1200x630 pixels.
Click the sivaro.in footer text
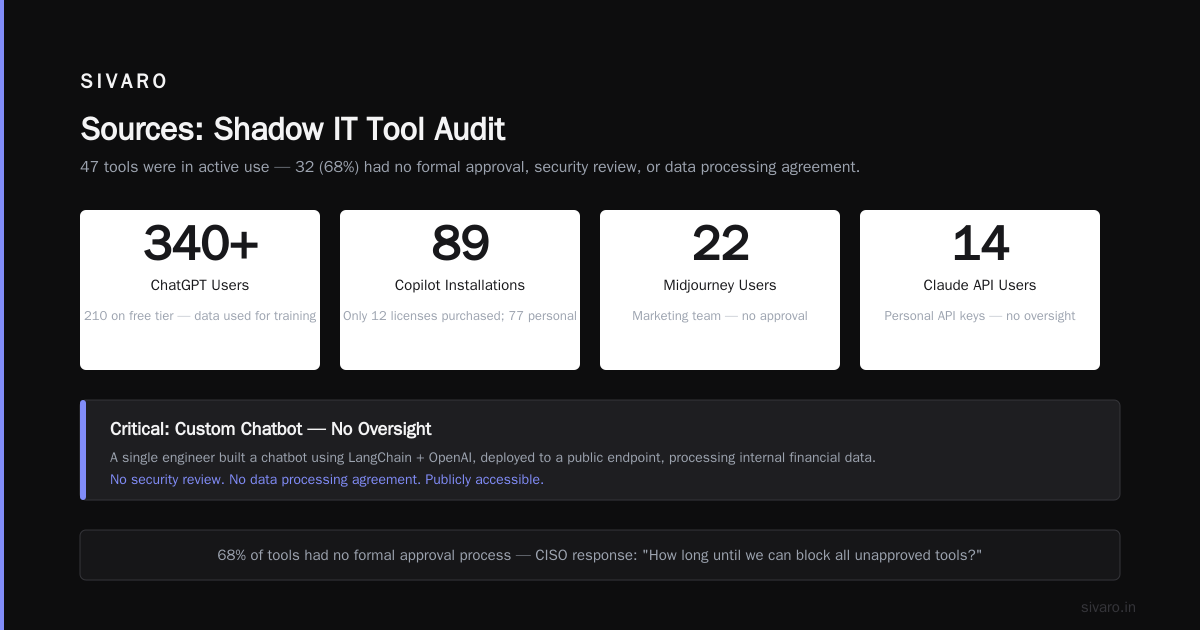coord(1108,607)
